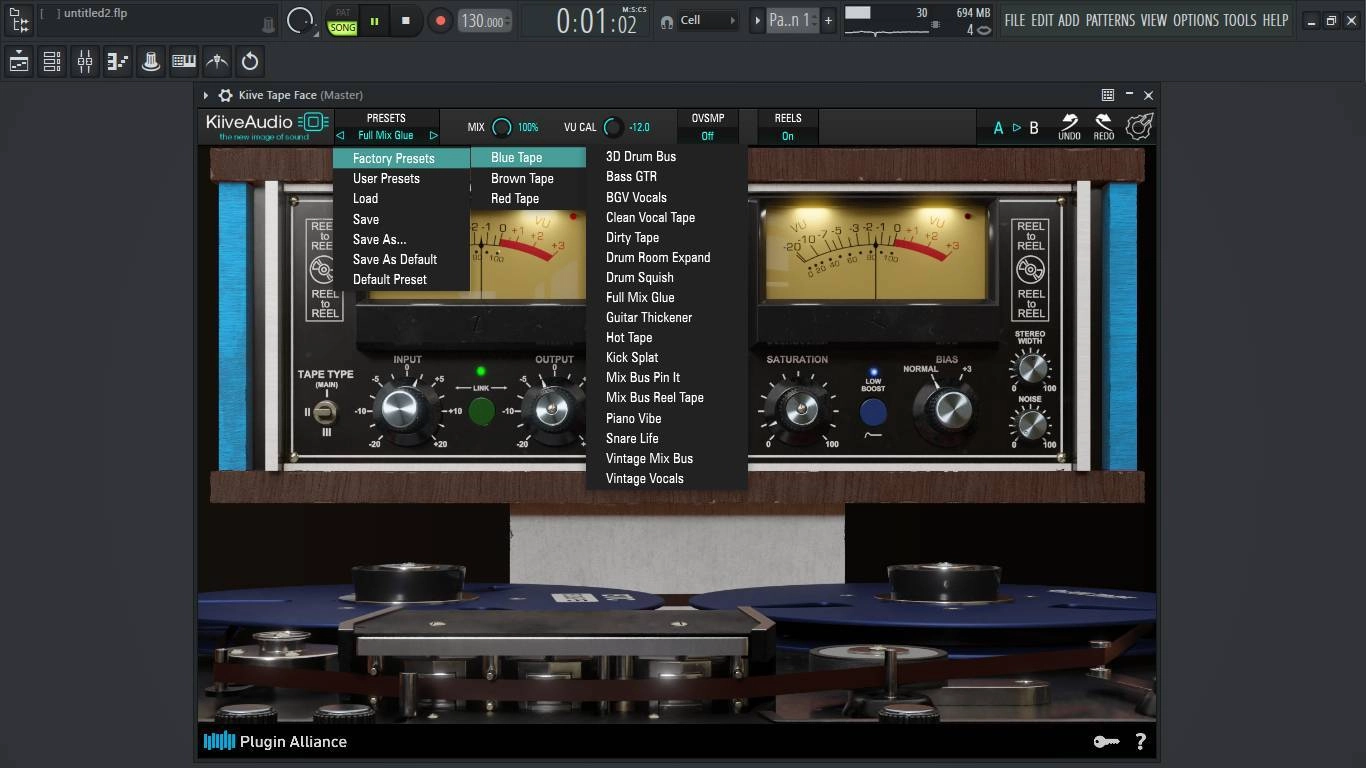The width and height of the screenshot is (1366, 768).
Task: Open the PATTERNS menu
Action: [x=1110, y=20]
